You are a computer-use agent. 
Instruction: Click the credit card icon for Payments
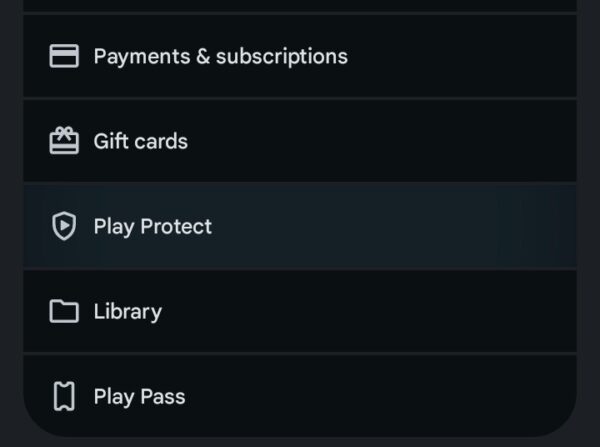click(x=64, y=56)
